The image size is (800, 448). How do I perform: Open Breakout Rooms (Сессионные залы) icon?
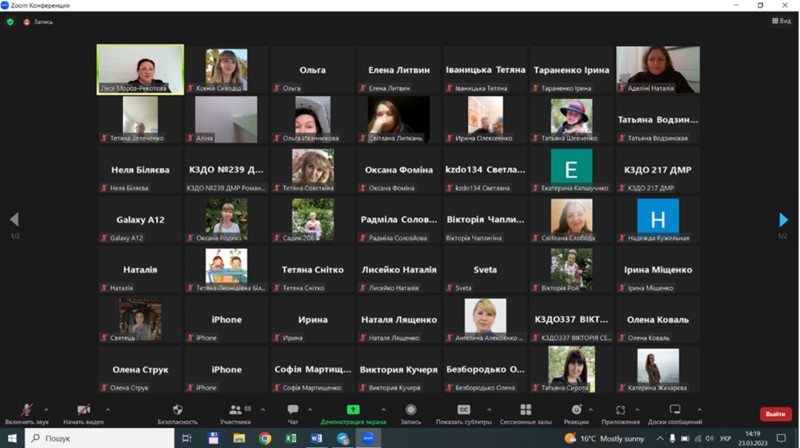click(526, 410)
